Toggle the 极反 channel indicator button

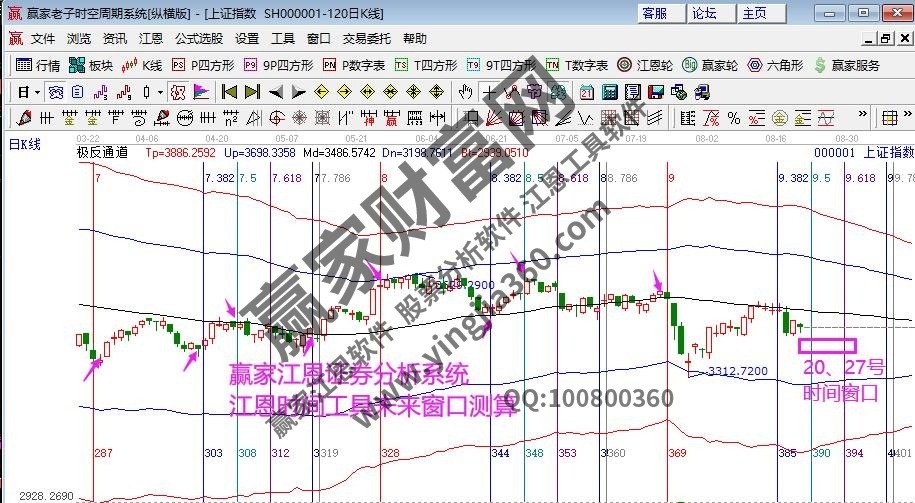pyautogui.click(x=177, y=92)
